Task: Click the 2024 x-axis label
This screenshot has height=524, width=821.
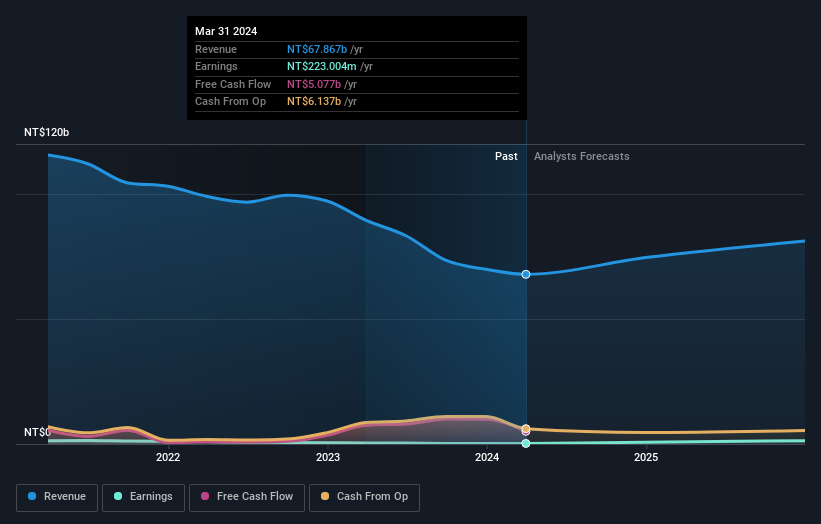Action: (x=487, y=458)
